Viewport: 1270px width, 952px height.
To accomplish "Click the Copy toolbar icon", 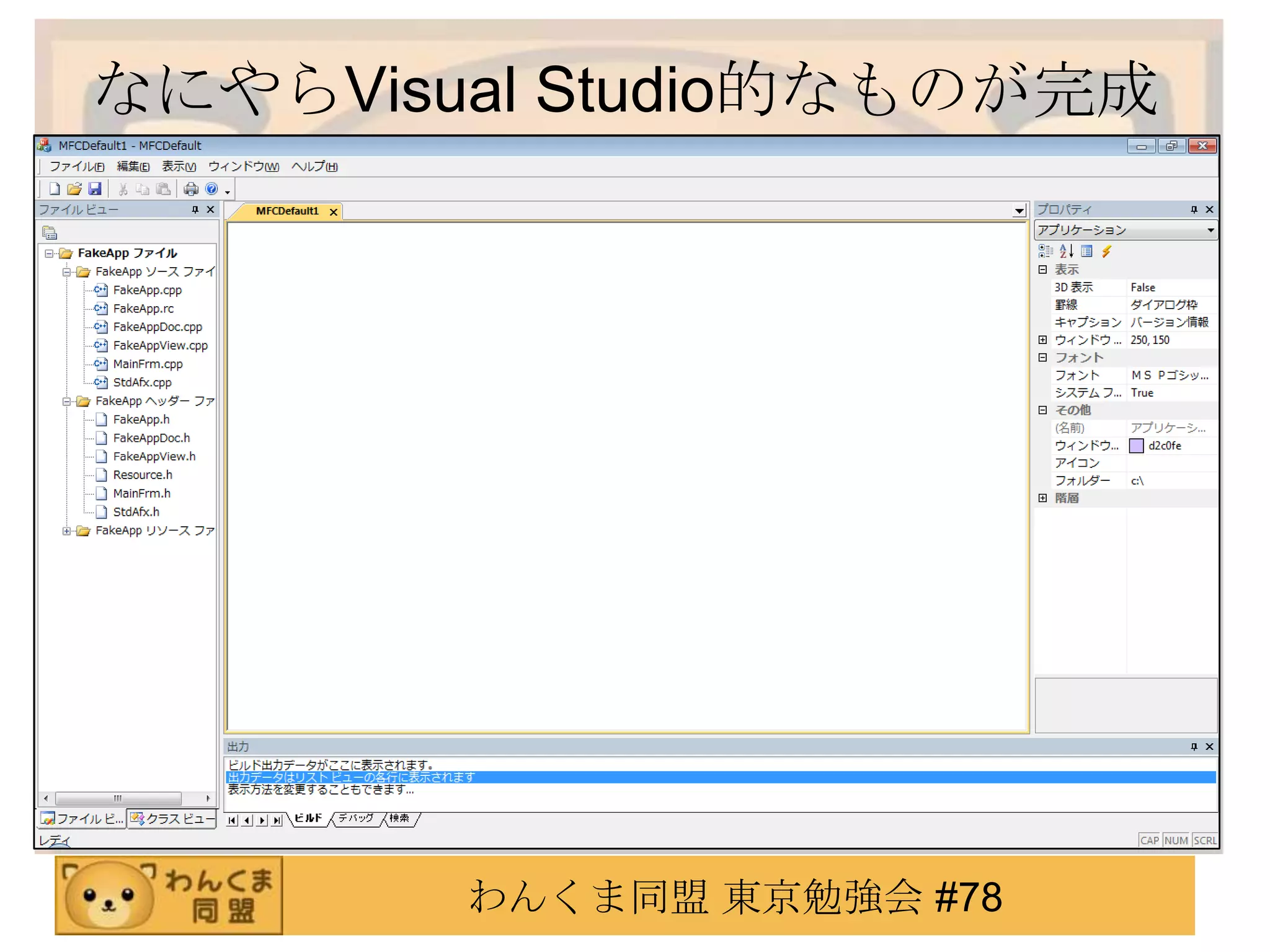I will [143, 189].
